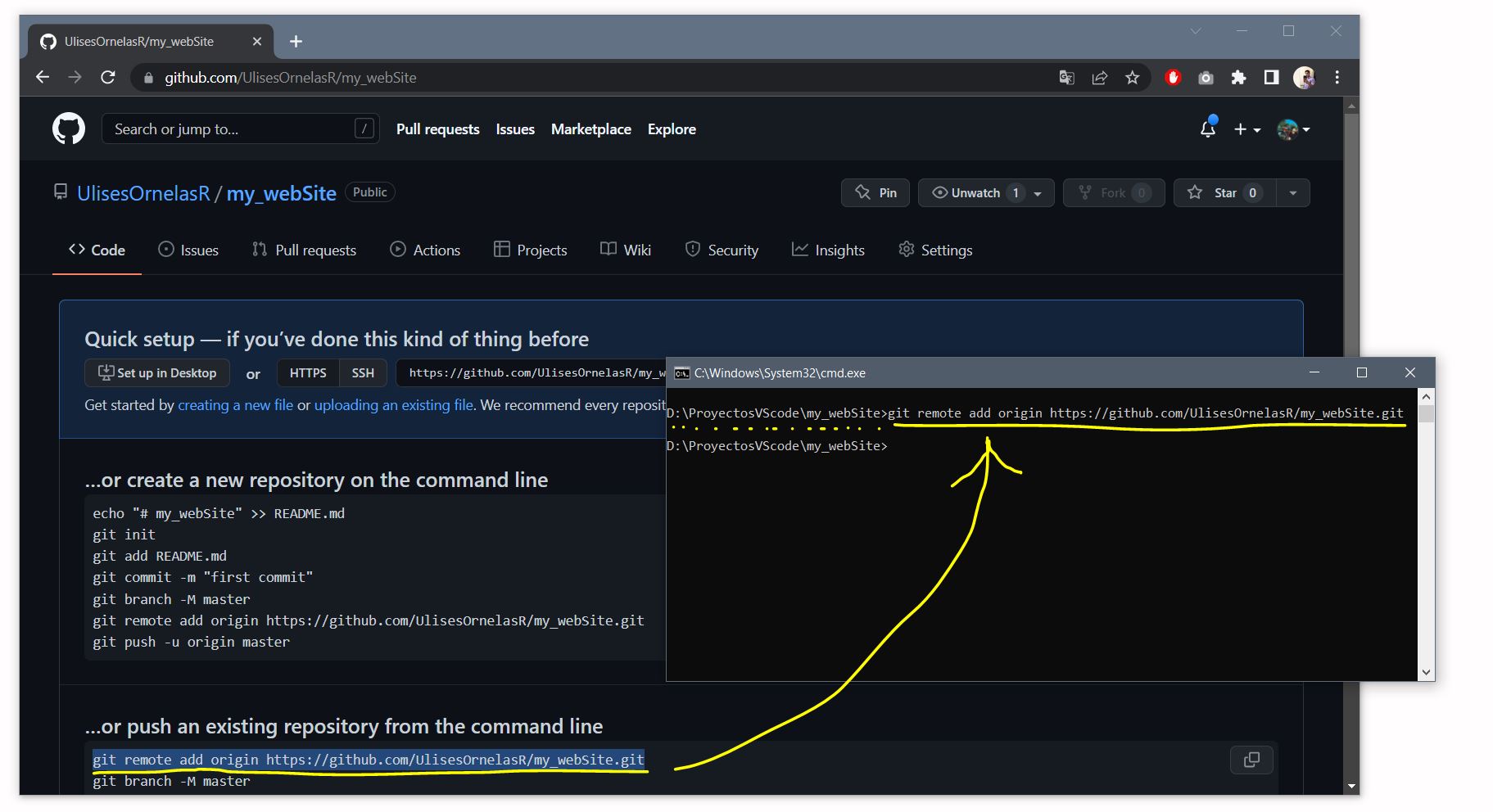Click the cmd.exe title bar icon
The image size is (1493, 812).
681,373
